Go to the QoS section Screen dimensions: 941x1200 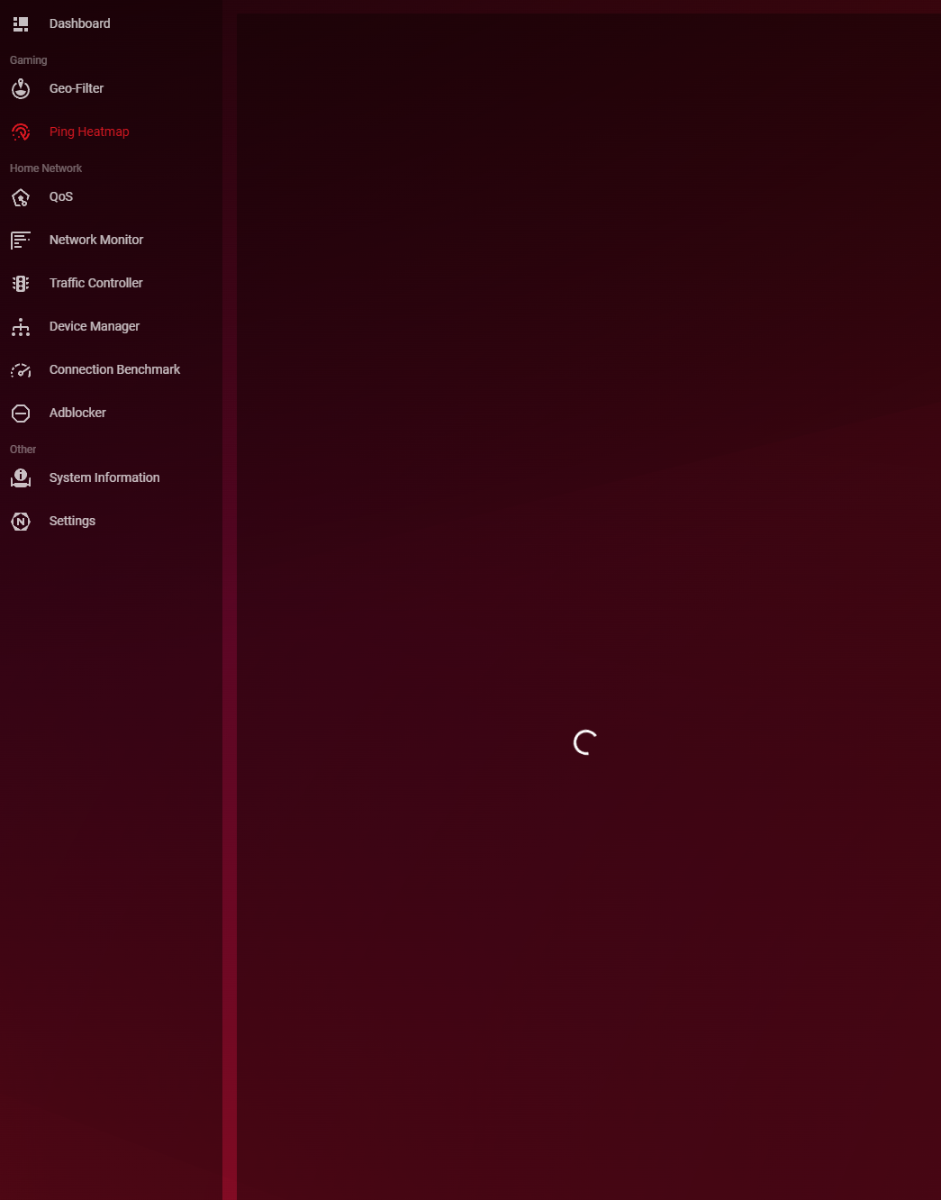[61, 196]
